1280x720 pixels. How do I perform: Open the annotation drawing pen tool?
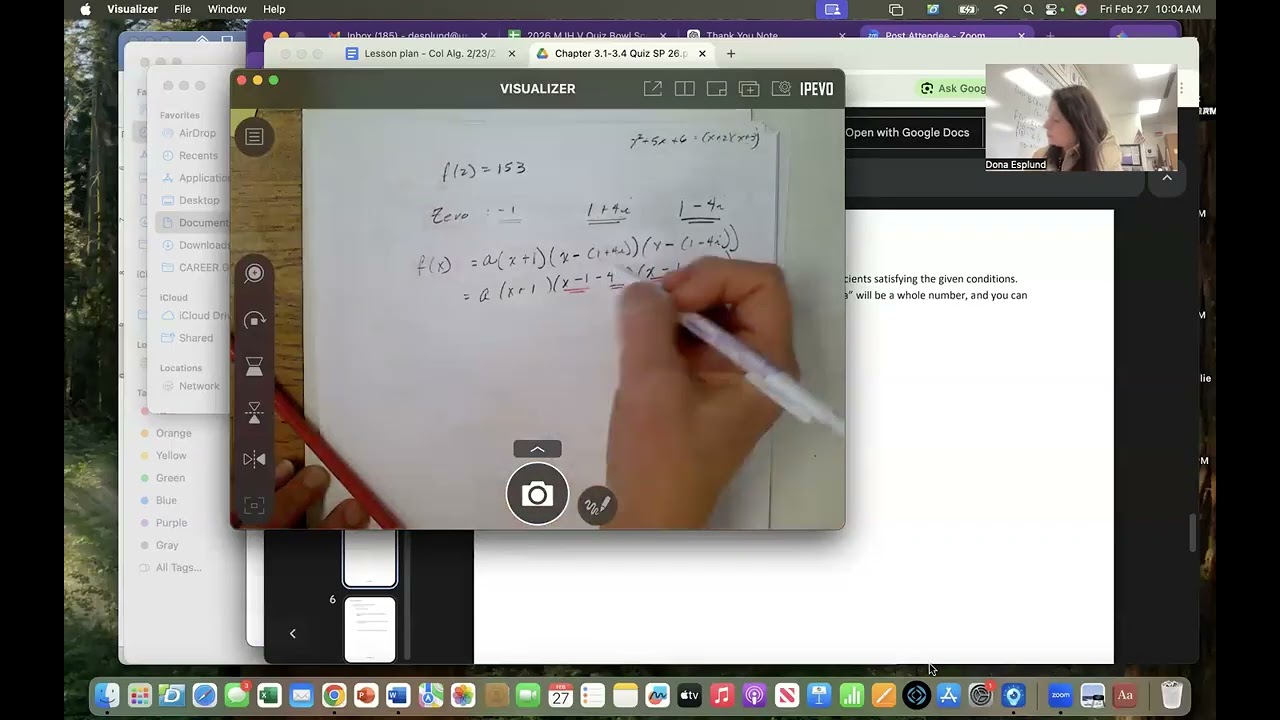point(597,505)
